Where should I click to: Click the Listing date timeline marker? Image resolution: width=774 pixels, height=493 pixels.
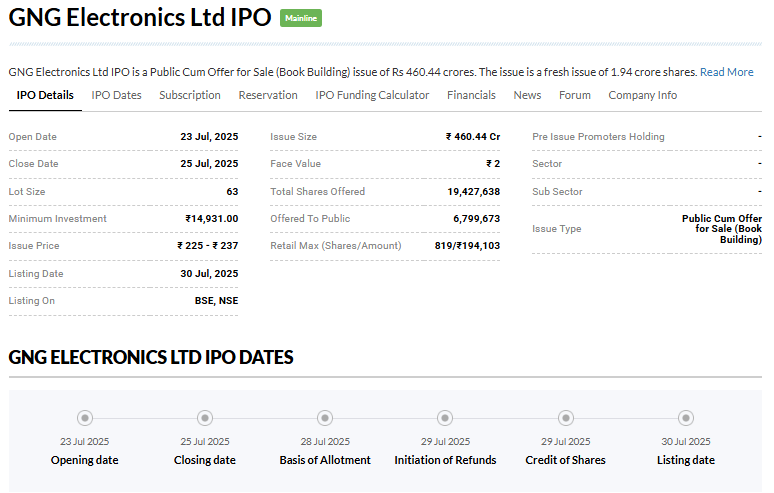pyautogui.click(x=686, y=418)
